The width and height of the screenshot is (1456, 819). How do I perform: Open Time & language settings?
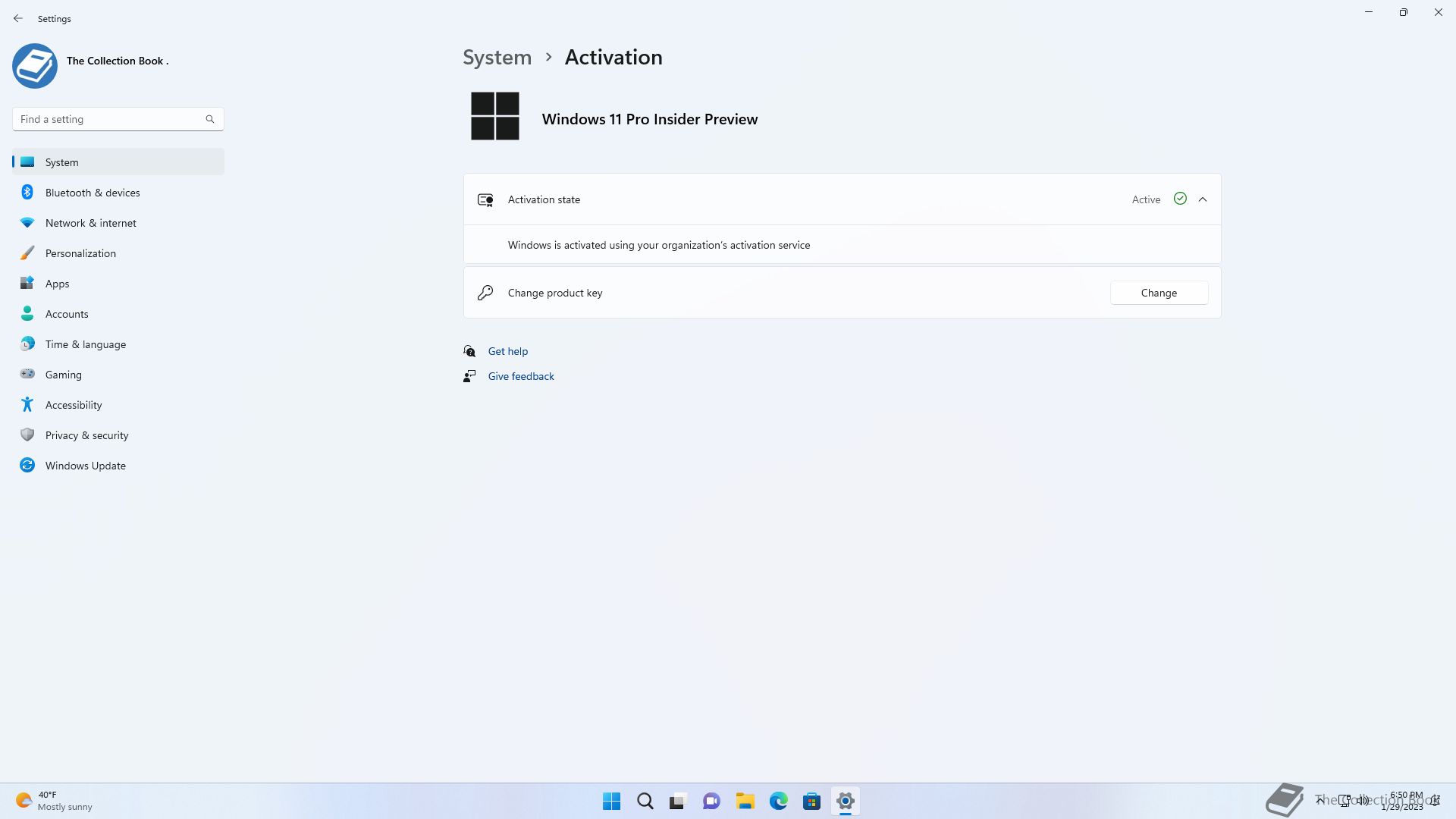(85, 344)
